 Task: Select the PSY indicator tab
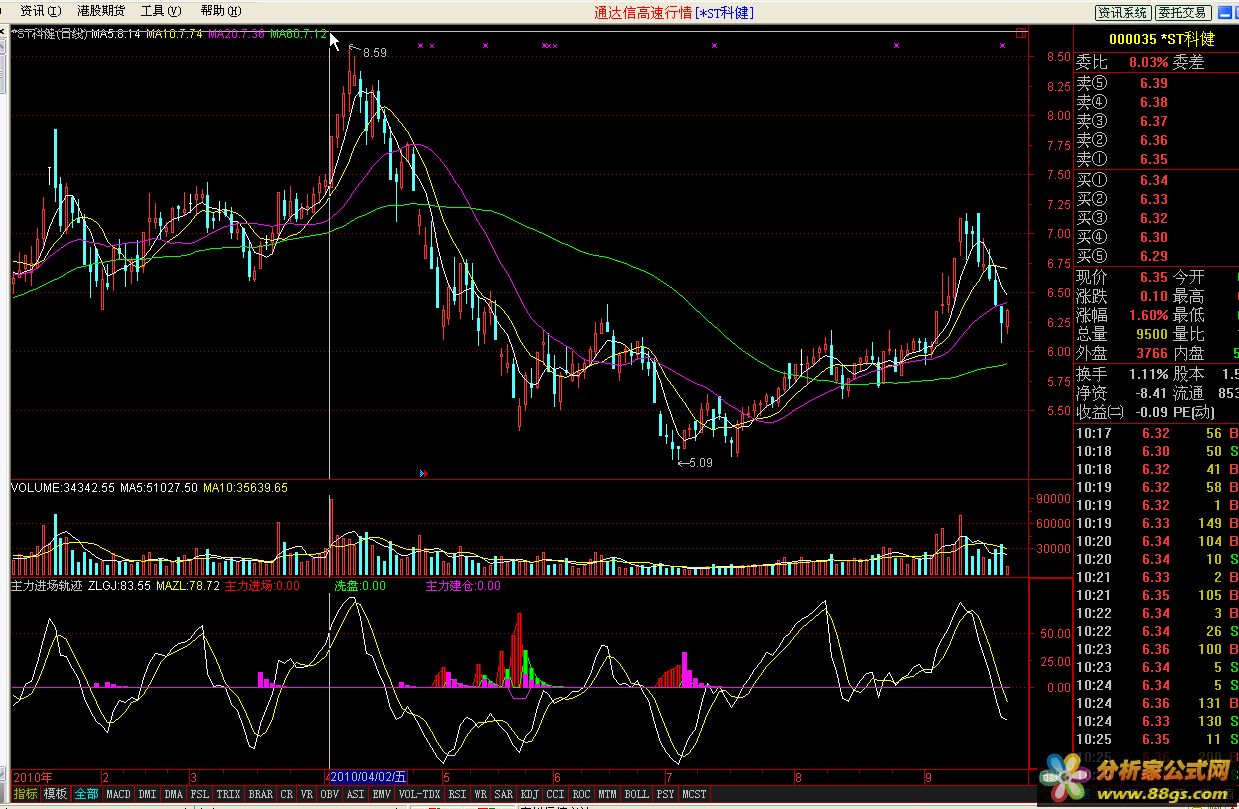[665, 794]
